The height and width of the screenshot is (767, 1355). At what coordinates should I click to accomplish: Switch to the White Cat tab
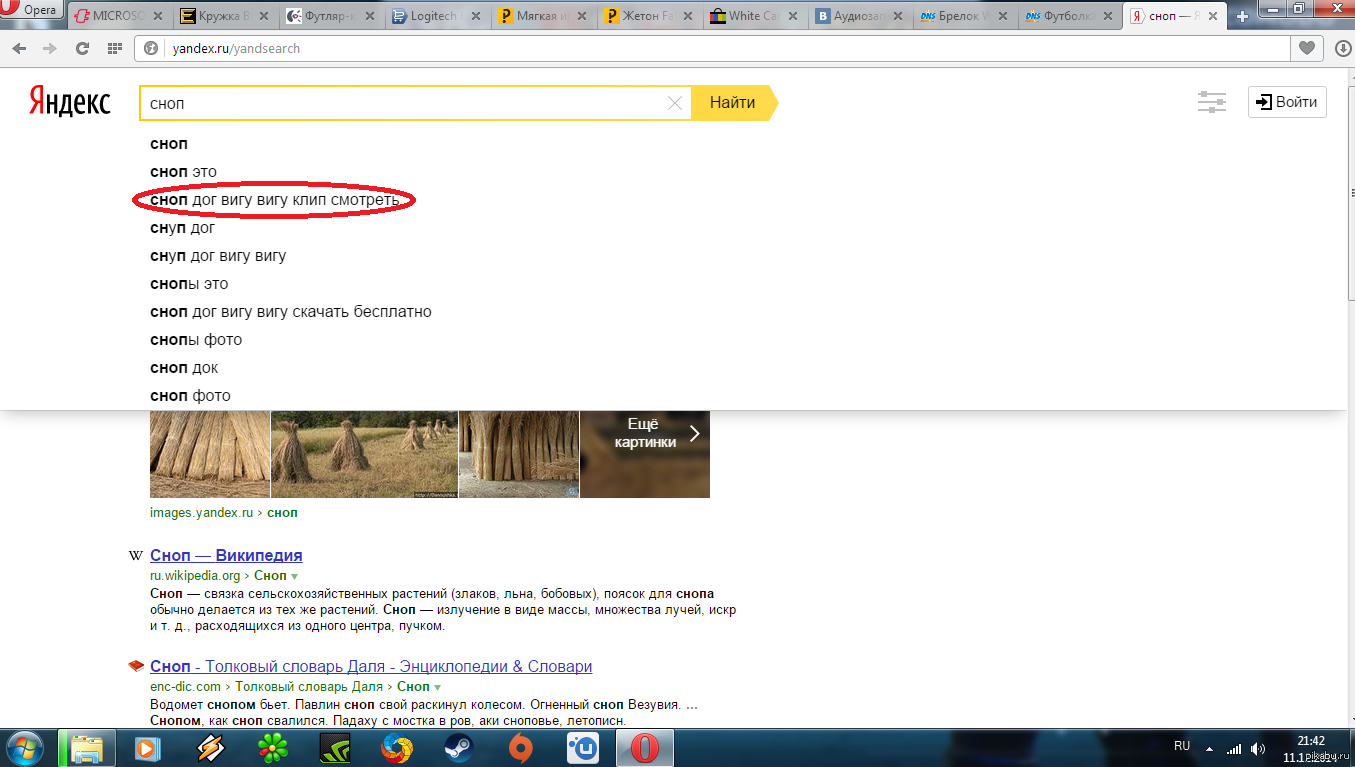752,16
